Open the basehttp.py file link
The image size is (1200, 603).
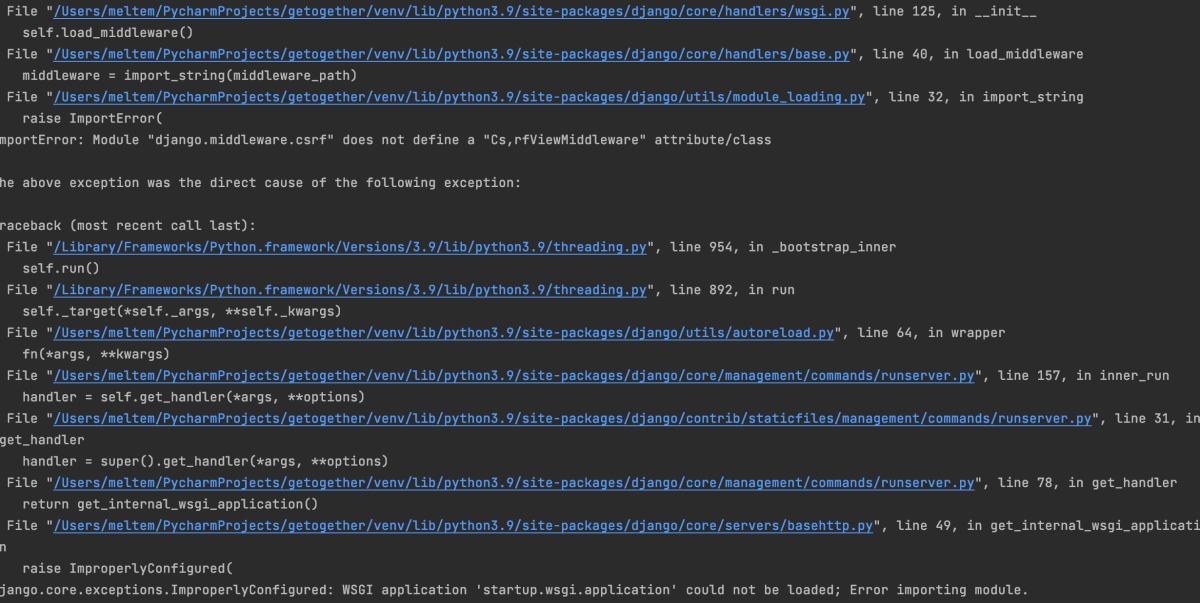click(465, 526)
